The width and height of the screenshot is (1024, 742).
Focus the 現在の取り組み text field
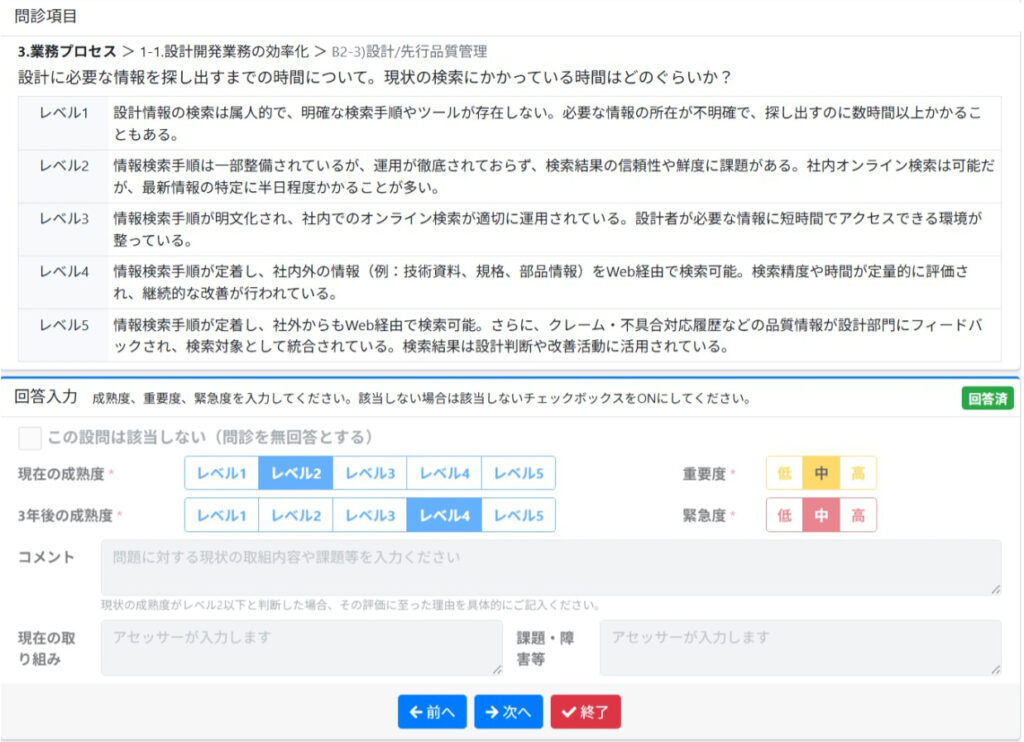(301, 647)
